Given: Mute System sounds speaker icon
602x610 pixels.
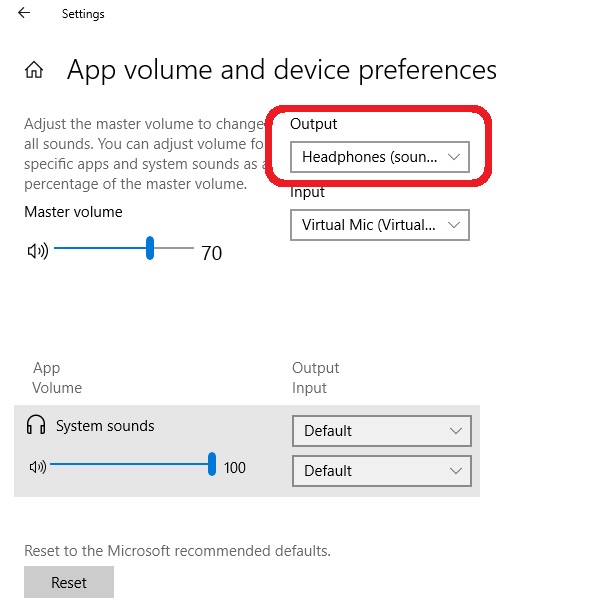Looking at the screenshot, I should (x=38, y=466).
